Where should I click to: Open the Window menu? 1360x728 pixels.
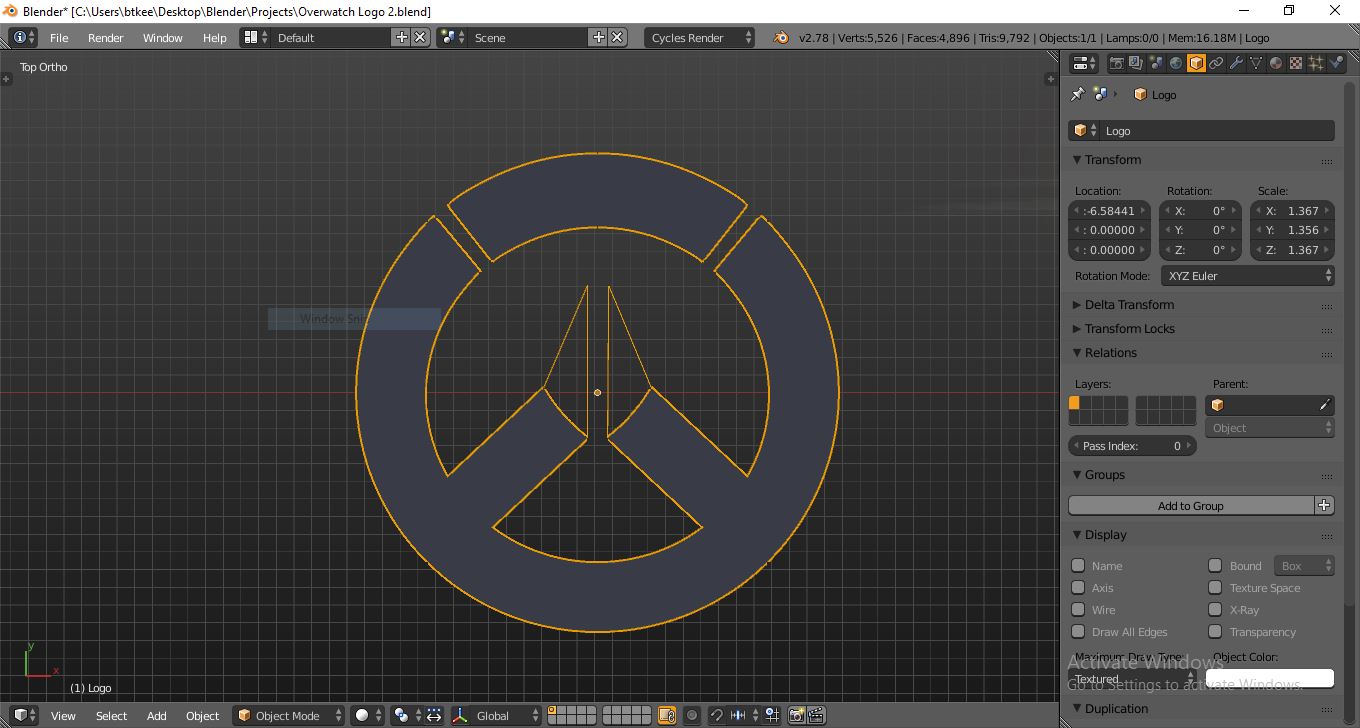[163, 37]
